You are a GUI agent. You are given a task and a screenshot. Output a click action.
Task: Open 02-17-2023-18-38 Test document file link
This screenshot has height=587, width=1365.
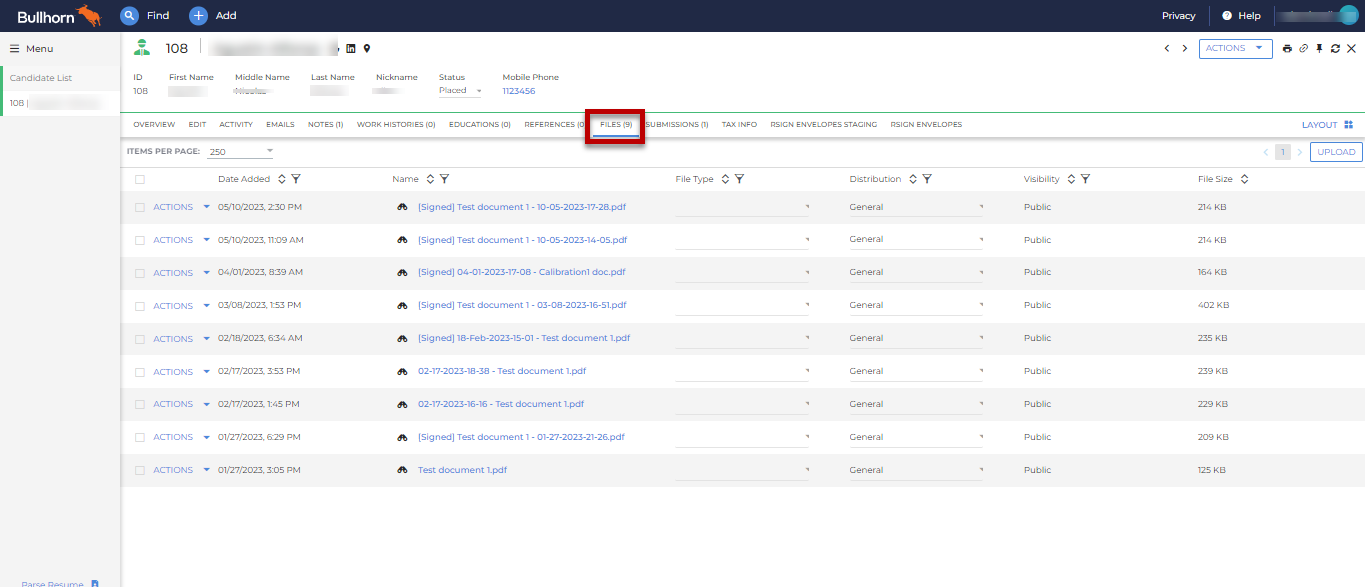tap(501, 371)
